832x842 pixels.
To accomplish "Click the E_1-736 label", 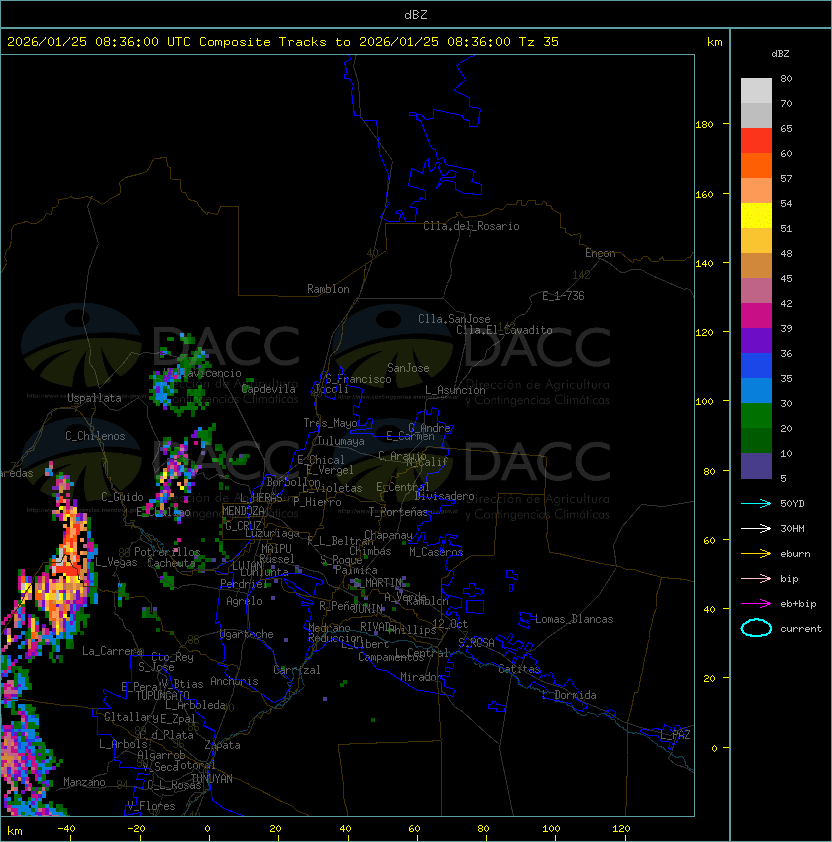I will point(563,296).
